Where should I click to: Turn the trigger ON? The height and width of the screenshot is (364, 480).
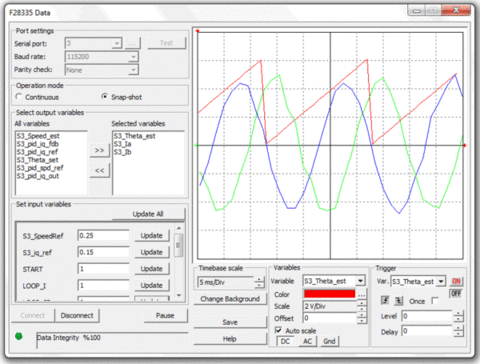click(456, 281)
